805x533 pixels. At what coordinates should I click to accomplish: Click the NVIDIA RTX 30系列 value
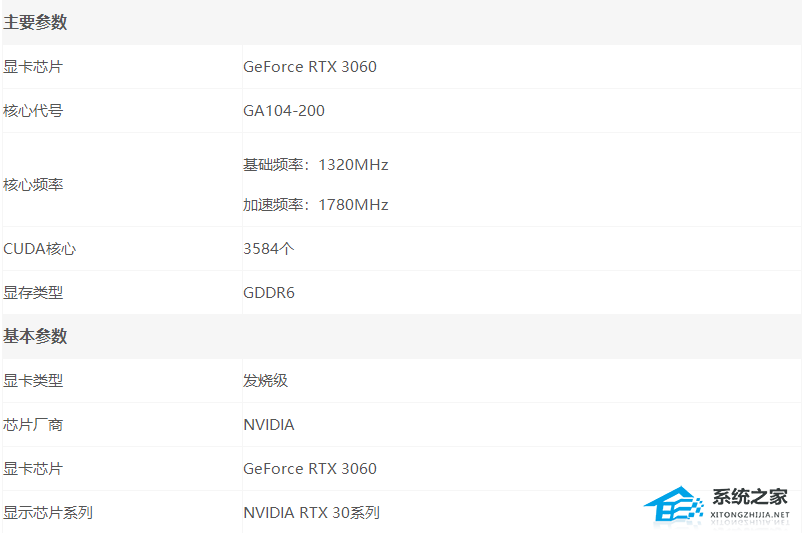click(x=311, y=513)
